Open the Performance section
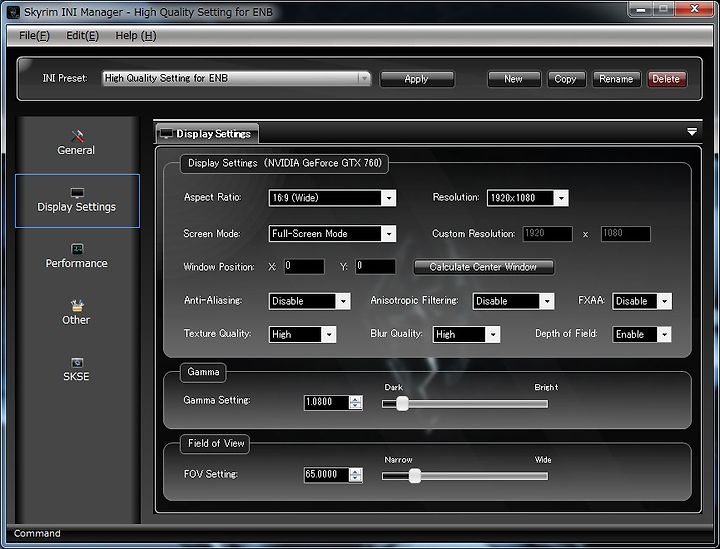The height and width of the screenshot is (549, 720). (77, 257)
